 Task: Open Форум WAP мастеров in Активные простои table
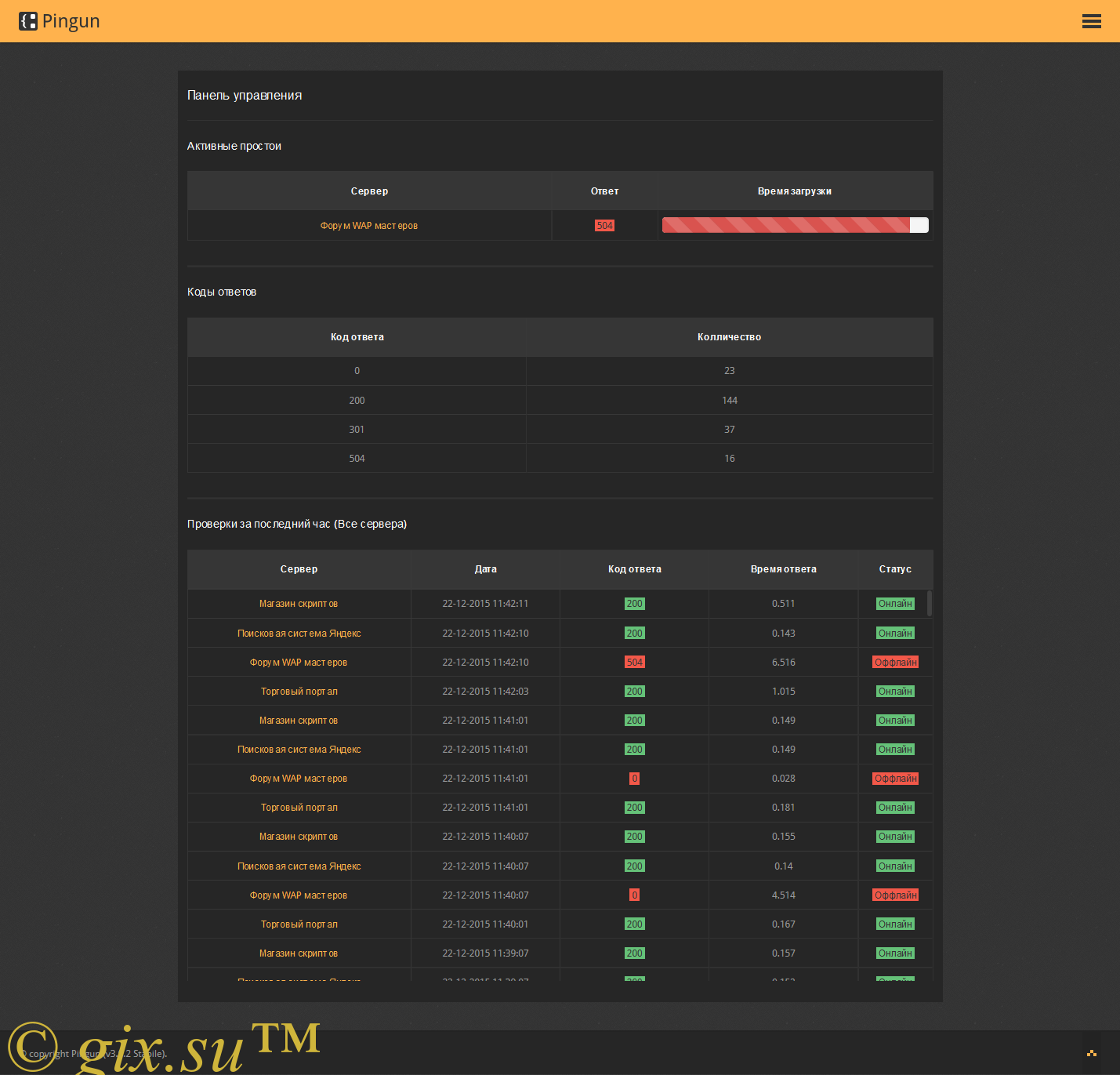(x=369, y=226)
